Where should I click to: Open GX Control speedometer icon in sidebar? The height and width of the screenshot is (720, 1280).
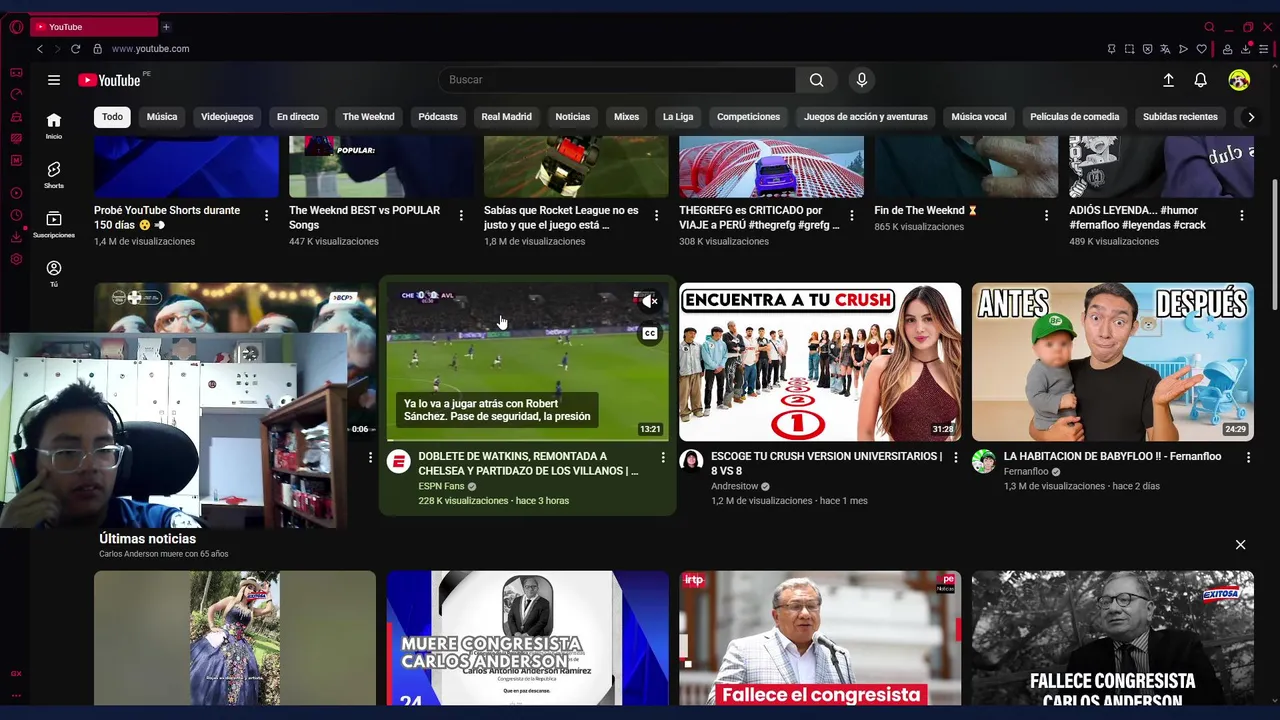pos(16,94)
